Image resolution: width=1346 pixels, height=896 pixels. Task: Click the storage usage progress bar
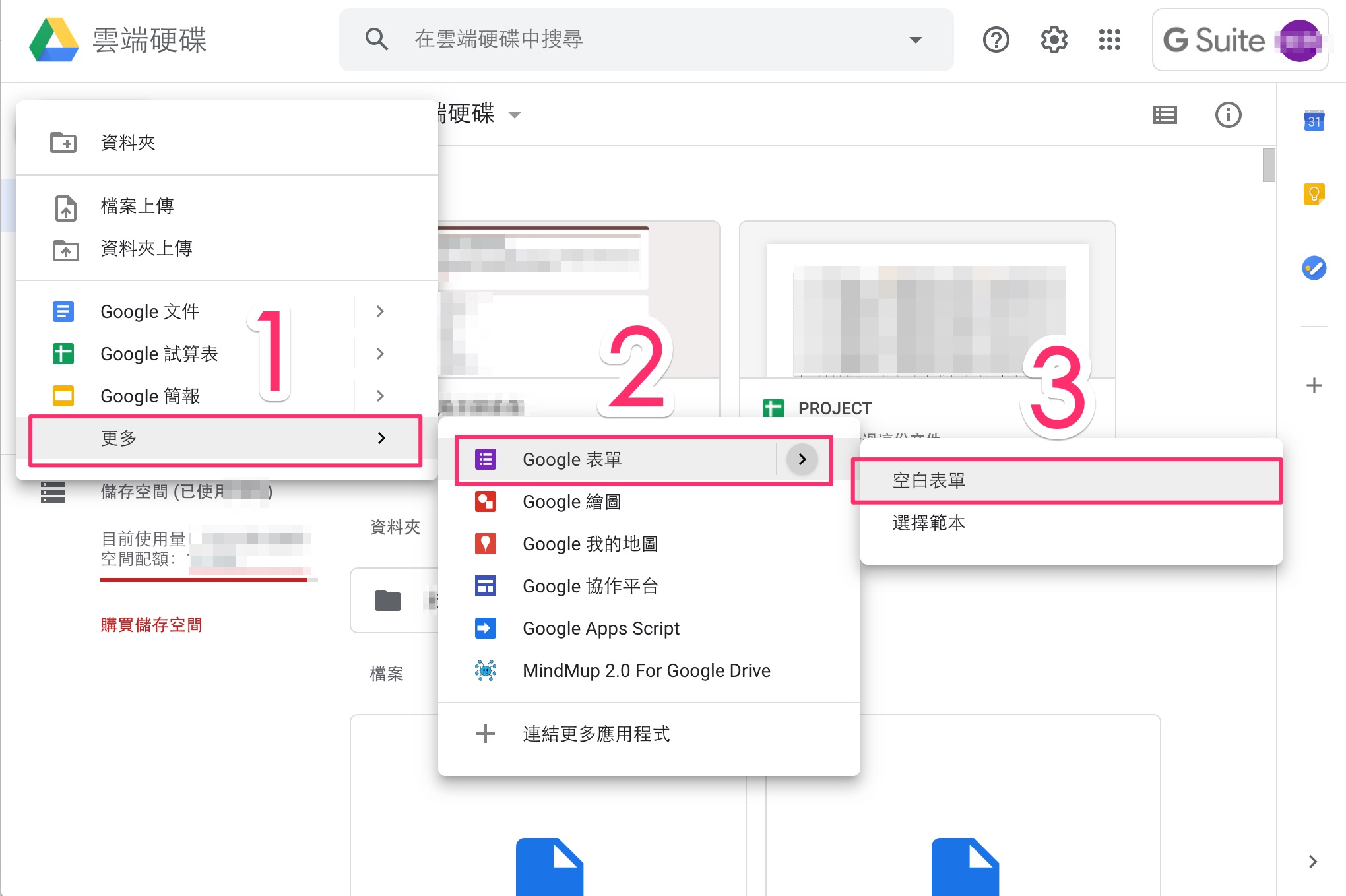pos(208,580)
